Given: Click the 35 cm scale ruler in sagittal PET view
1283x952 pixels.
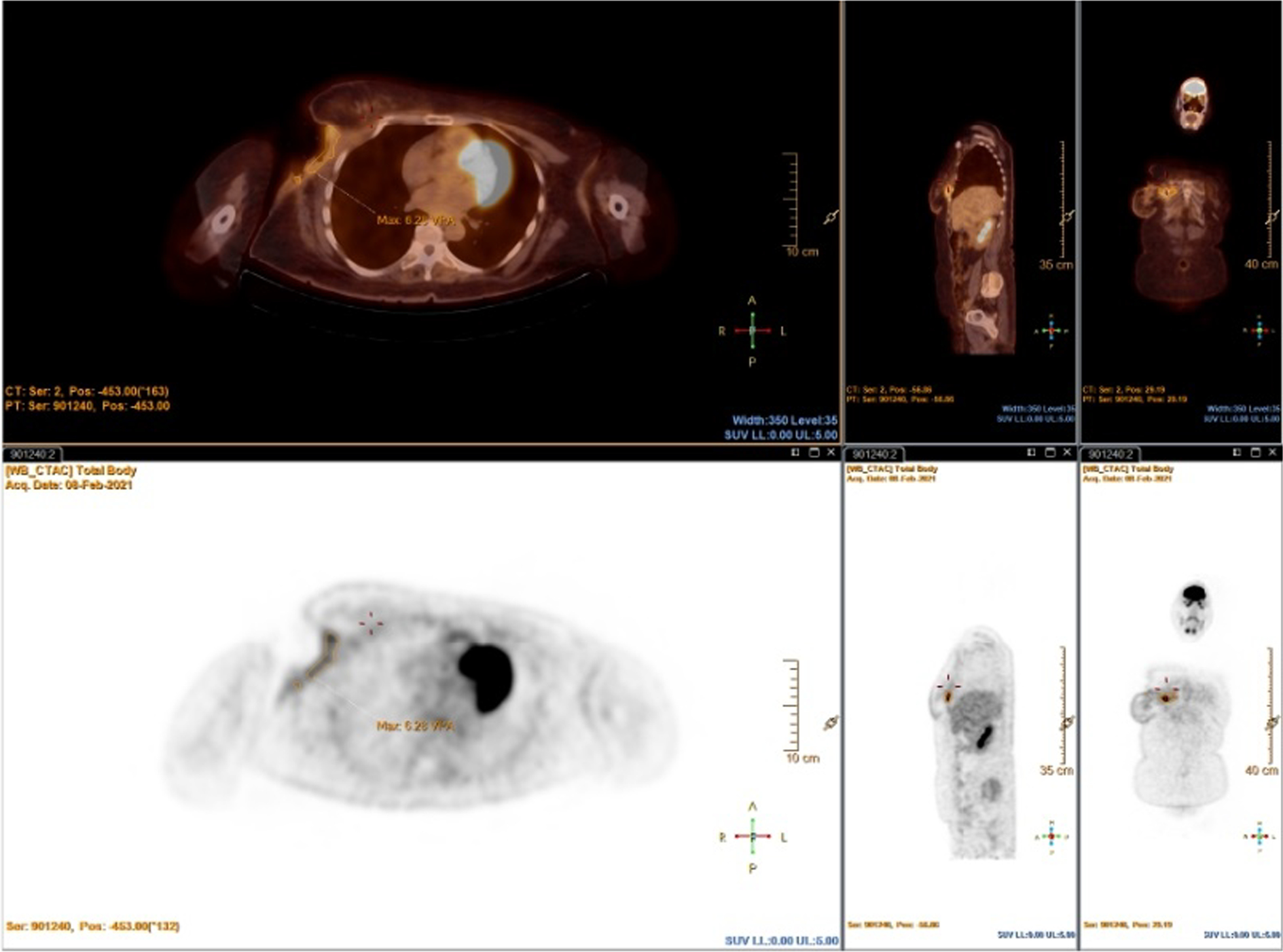Looking at the screenshot, I should point(1062,706).
